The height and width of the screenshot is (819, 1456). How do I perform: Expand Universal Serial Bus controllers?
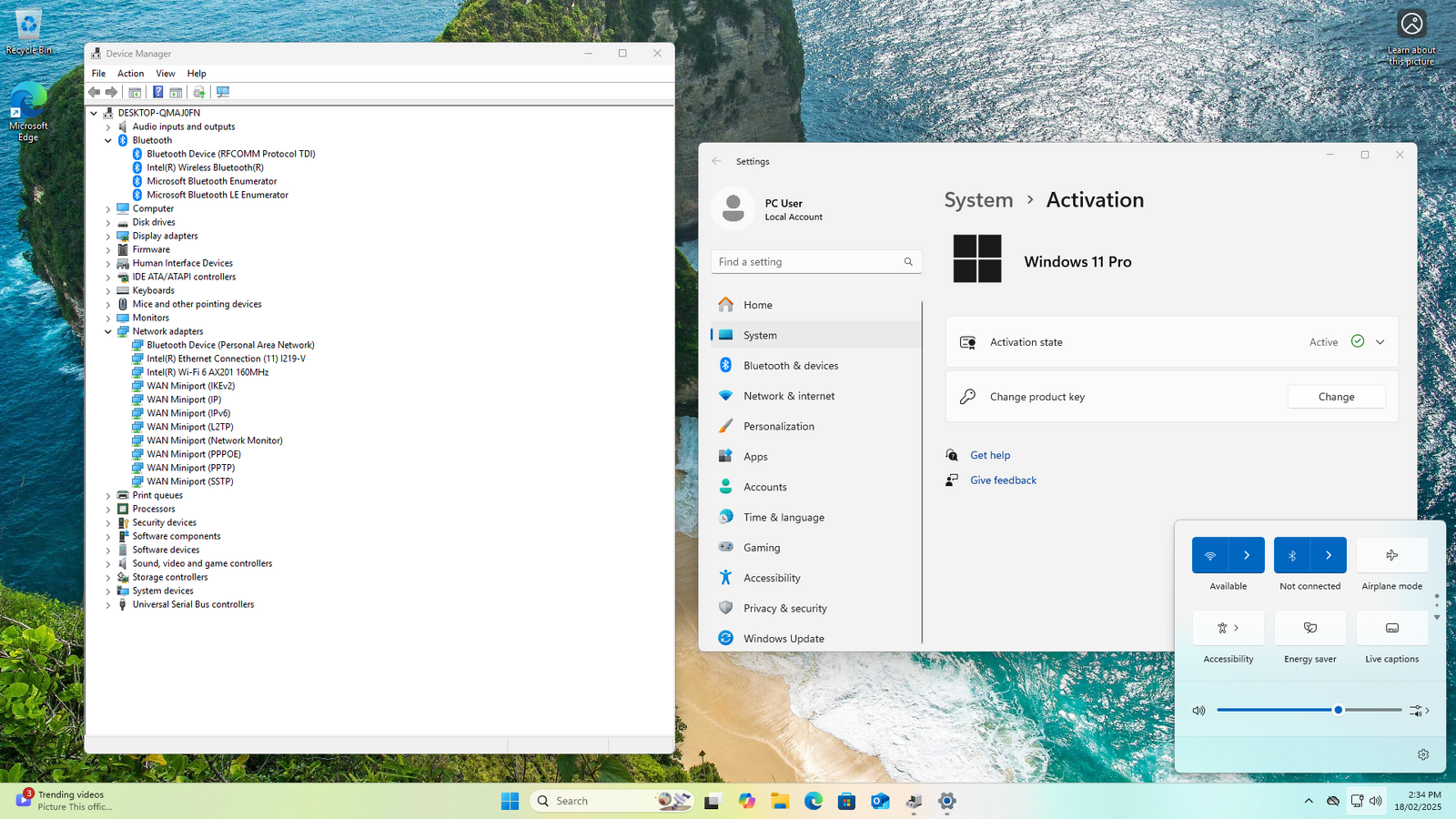[x=108, y=605]
